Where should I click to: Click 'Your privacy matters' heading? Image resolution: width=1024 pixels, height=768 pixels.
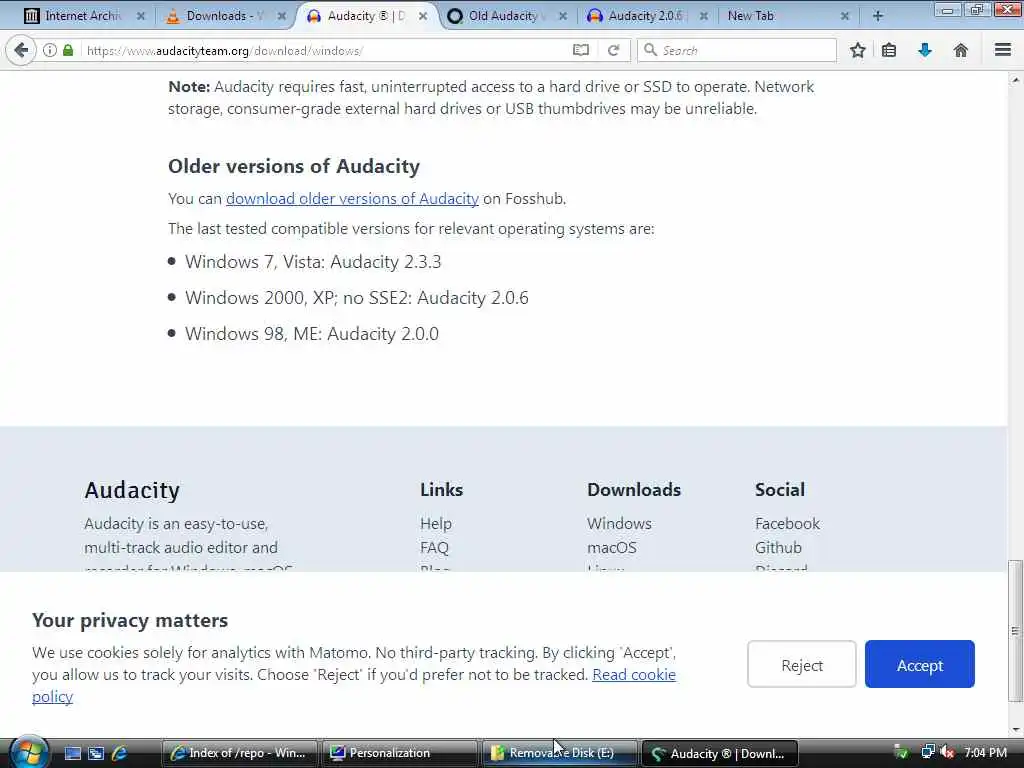pos(130,620)
